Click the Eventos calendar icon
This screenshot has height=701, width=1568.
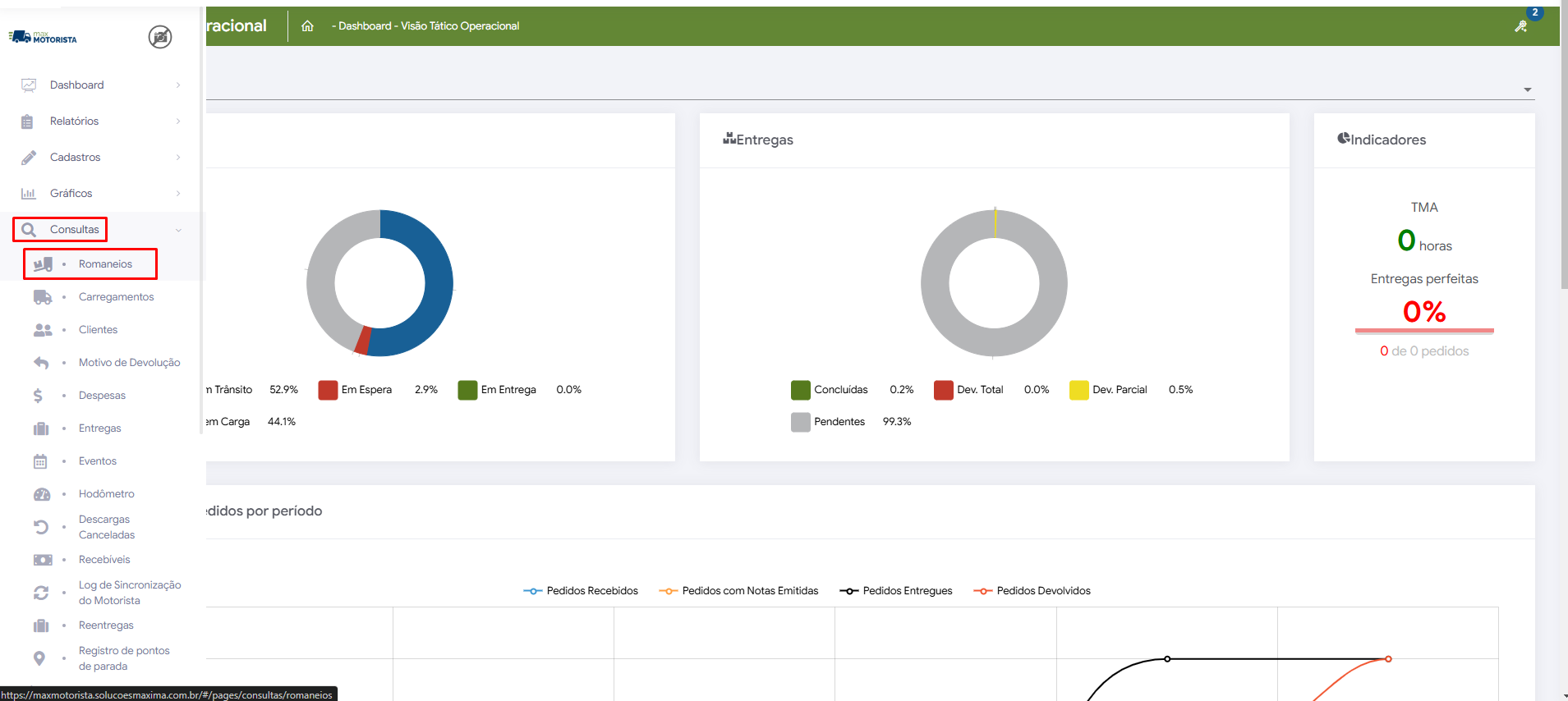pos(40,461)
